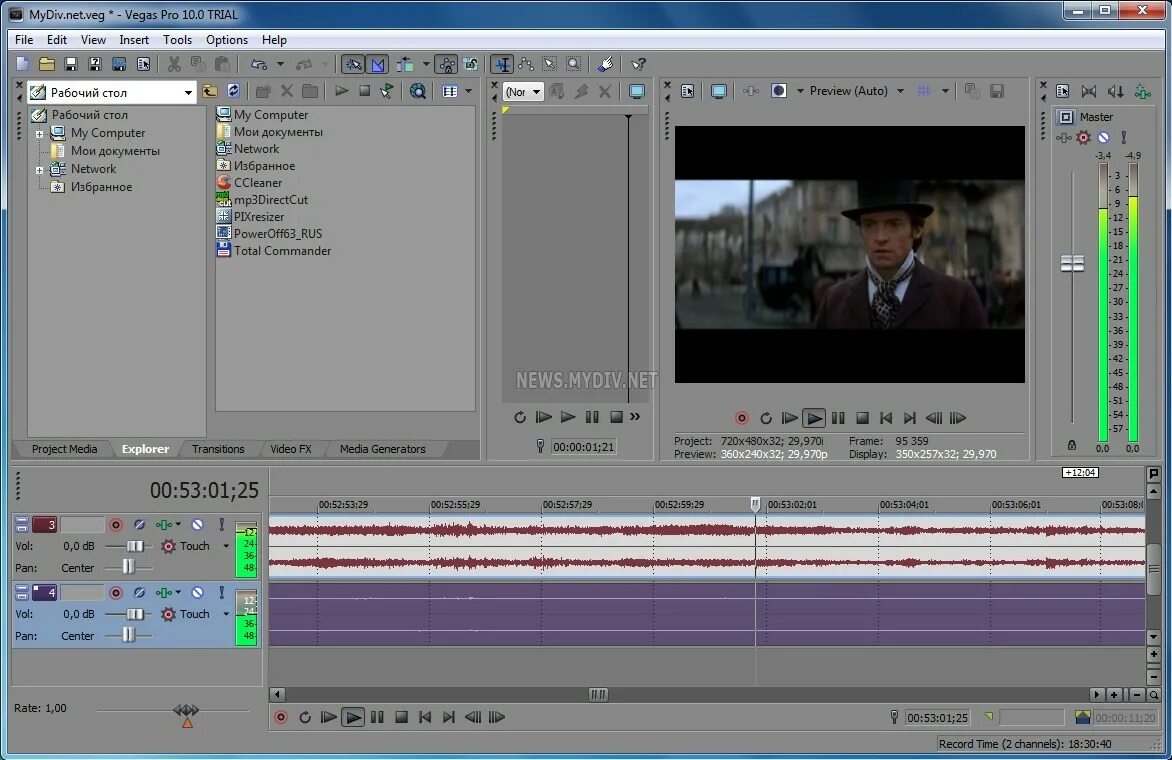The image size is (1172, 760).
Task: Click the trimmer external monitor icon
Action: pyautogui.click(x=637, y=91)
